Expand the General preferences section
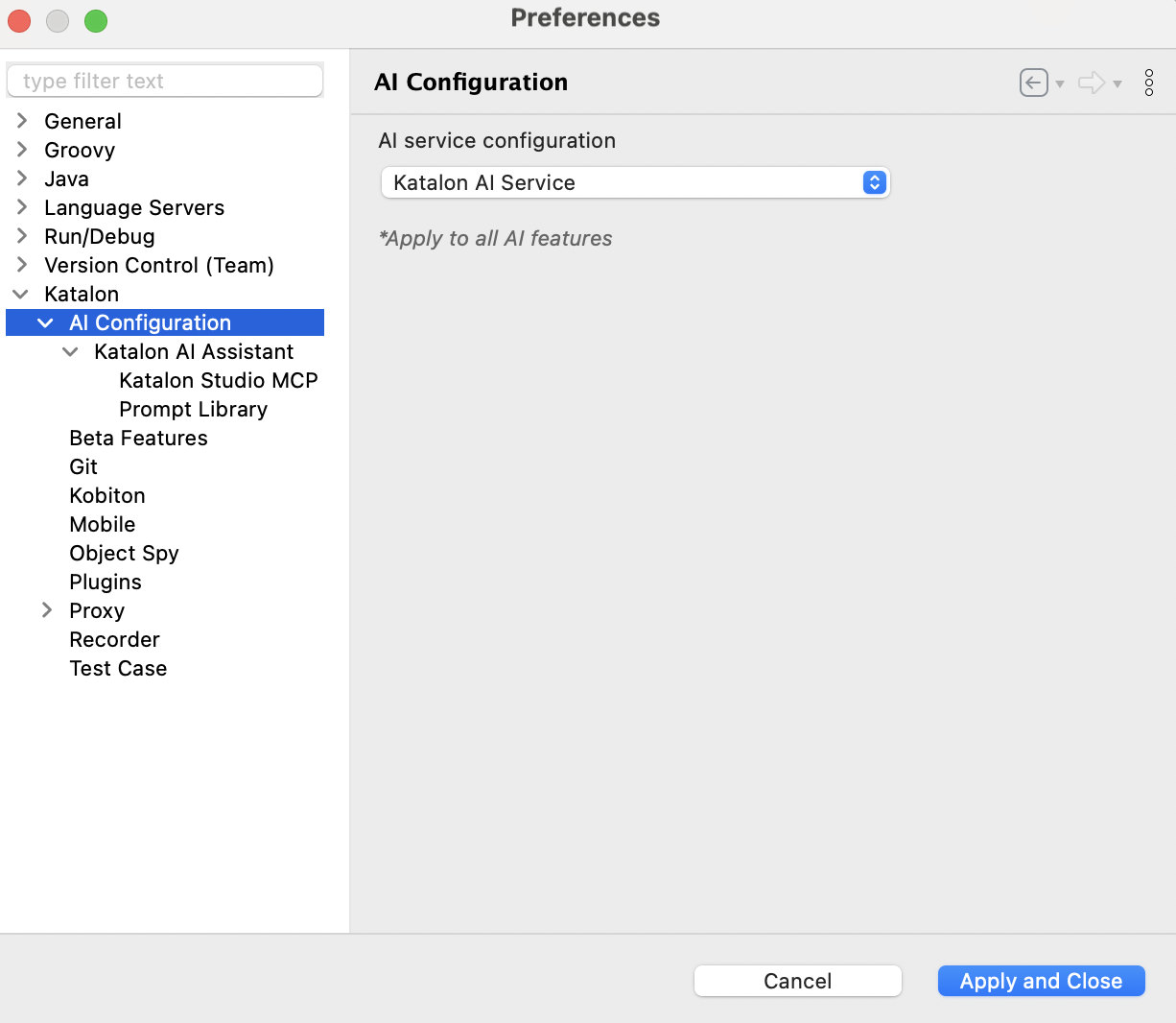The image size is (1176, 1023). 21,121
